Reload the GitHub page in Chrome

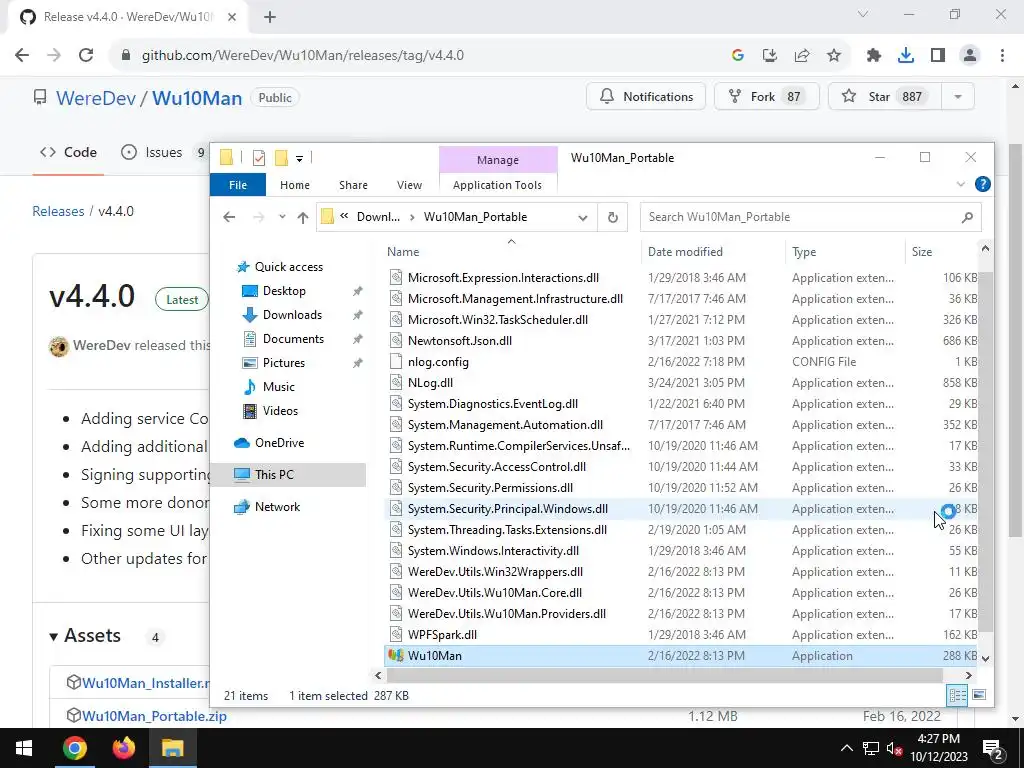86,56
